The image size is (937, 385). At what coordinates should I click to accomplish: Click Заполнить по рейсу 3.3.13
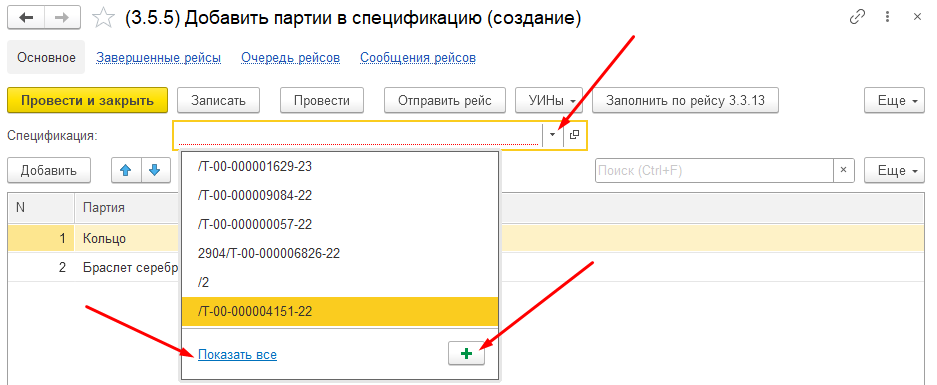pos(685,100)
